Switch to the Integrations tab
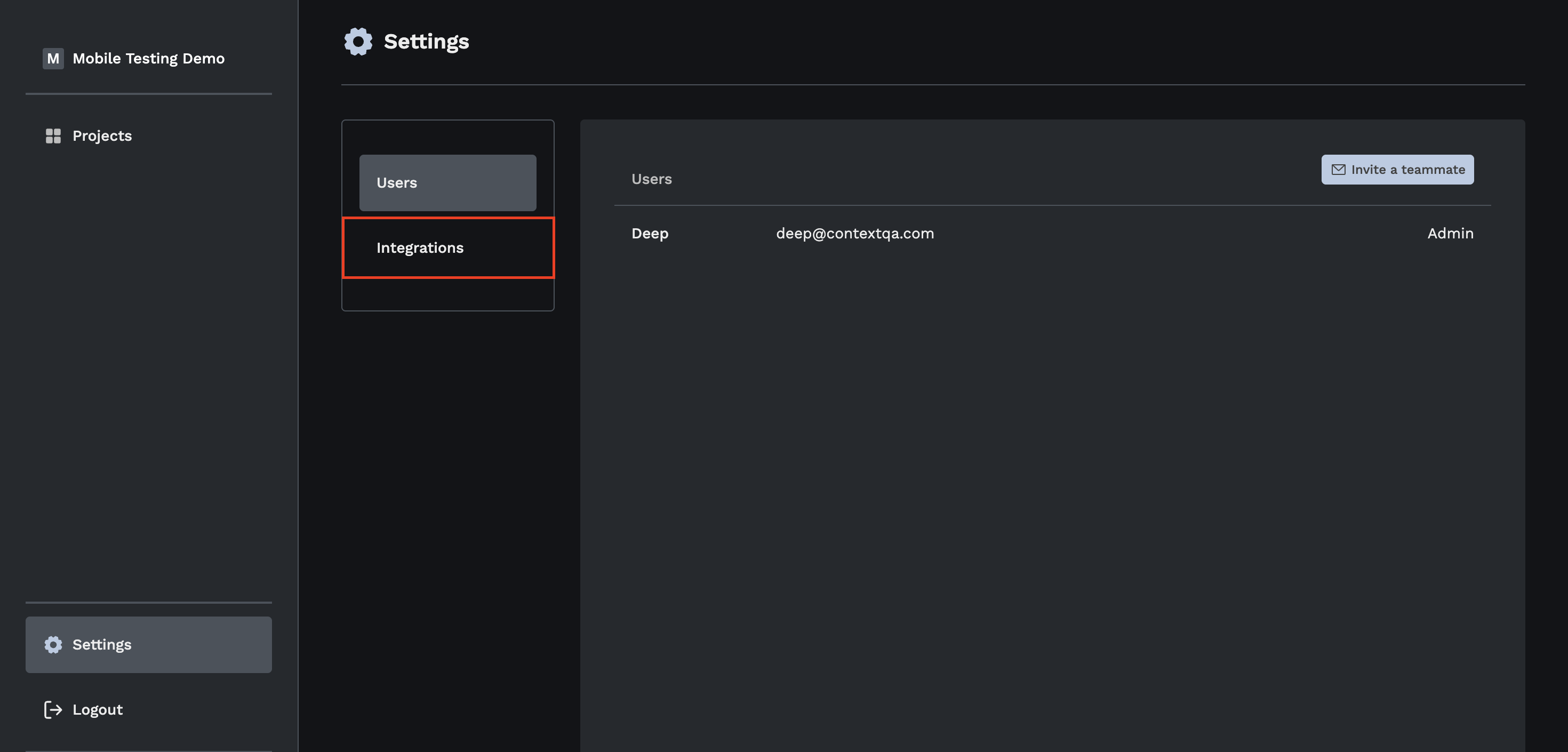1568x752 pixels. tap(419, 248)
